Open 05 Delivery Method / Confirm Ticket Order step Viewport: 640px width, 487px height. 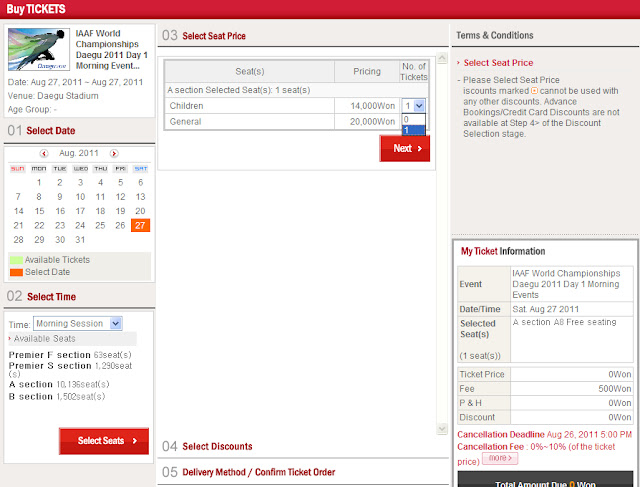249,472
